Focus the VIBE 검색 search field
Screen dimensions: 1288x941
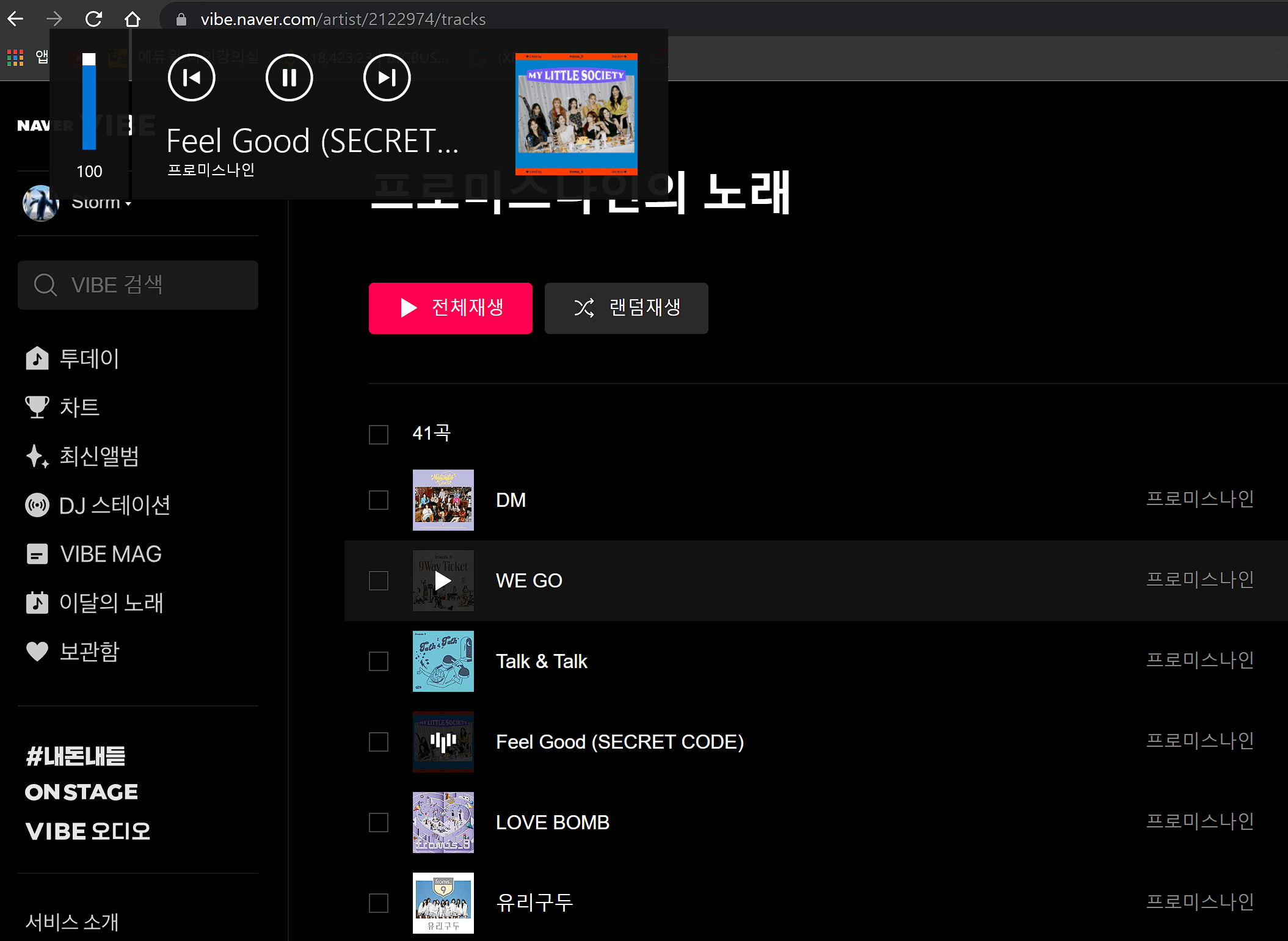click(138, 285)
